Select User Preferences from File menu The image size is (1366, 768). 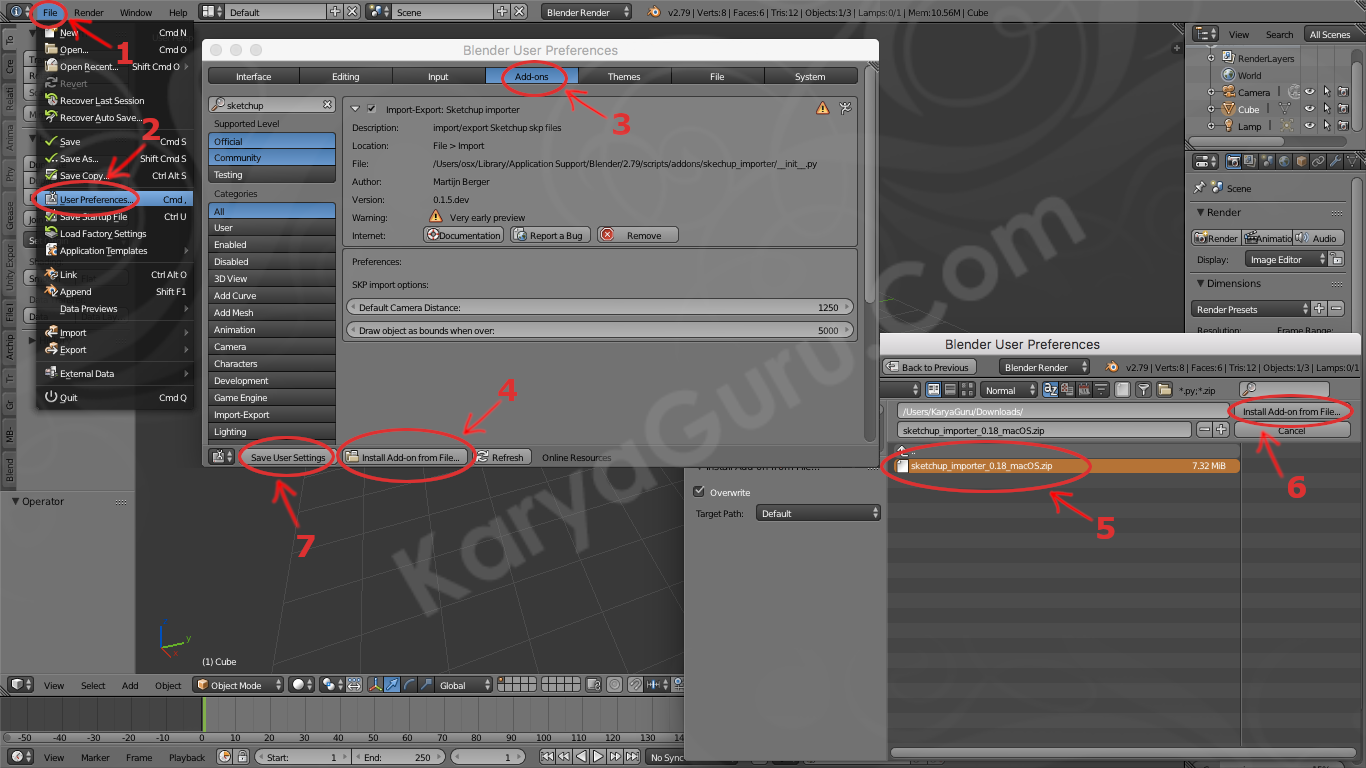97,200
